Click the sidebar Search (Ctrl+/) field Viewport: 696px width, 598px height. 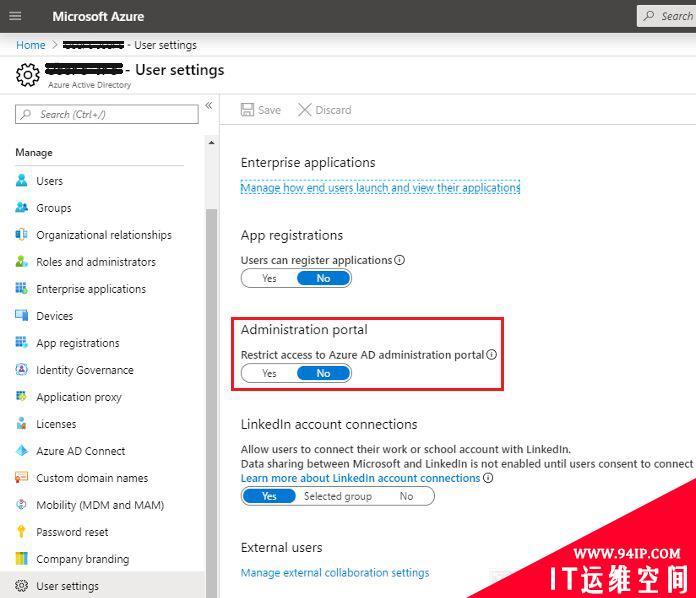point(107,114)
